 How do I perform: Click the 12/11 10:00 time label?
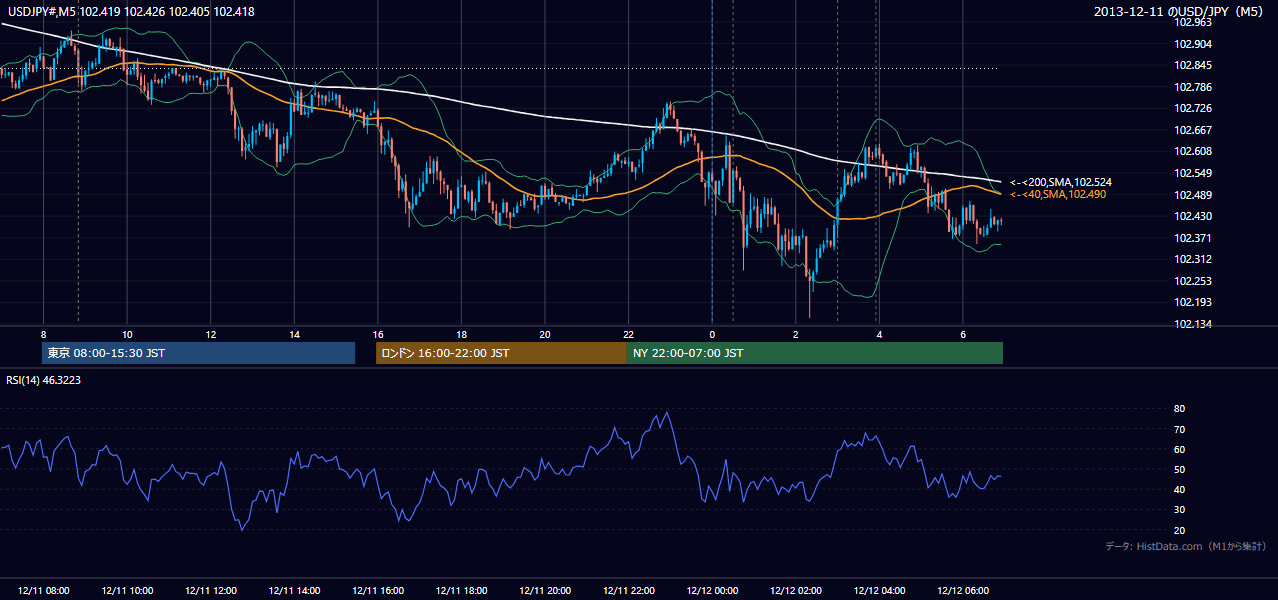tap(127, 591)
